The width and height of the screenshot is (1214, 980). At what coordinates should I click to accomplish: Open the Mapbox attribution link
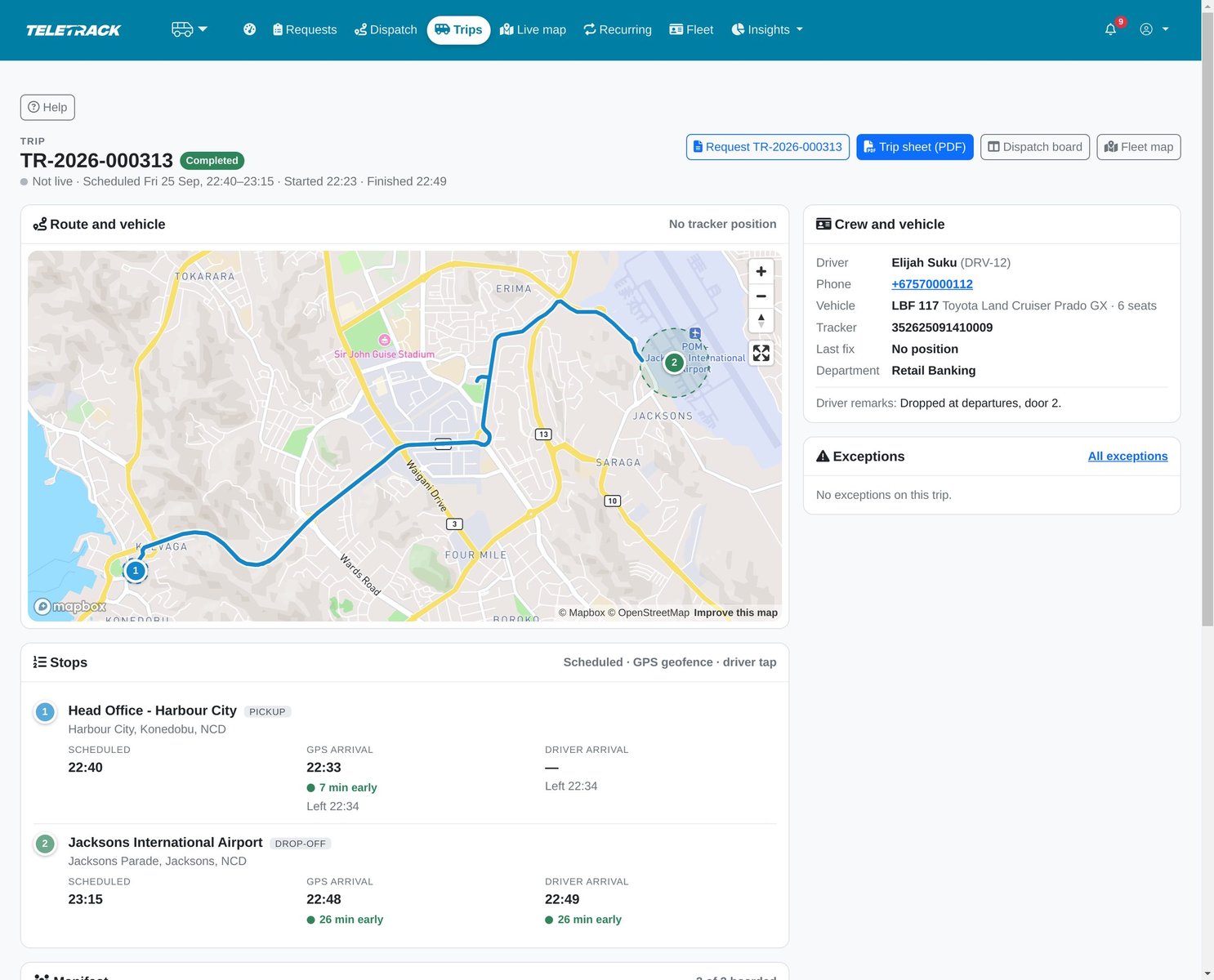[582, 612]
